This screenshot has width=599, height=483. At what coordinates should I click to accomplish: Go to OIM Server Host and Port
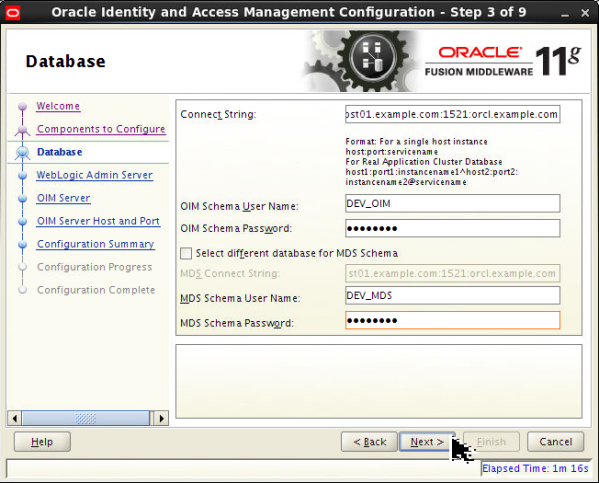pos(98,221)
